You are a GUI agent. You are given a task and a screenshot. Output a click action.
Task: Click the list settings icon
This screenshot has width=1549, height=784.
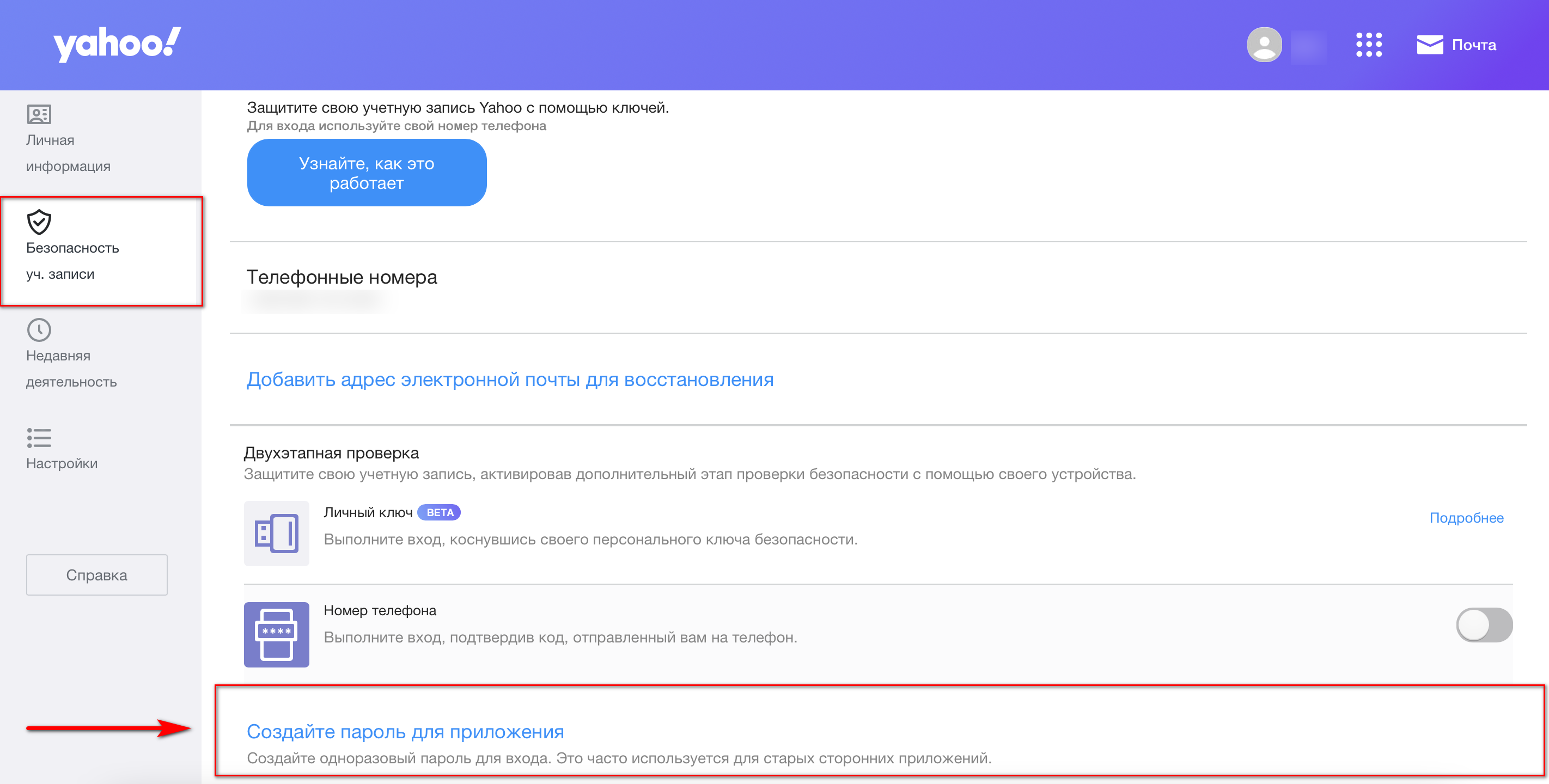pyautogui.click(x=39, y=437)
